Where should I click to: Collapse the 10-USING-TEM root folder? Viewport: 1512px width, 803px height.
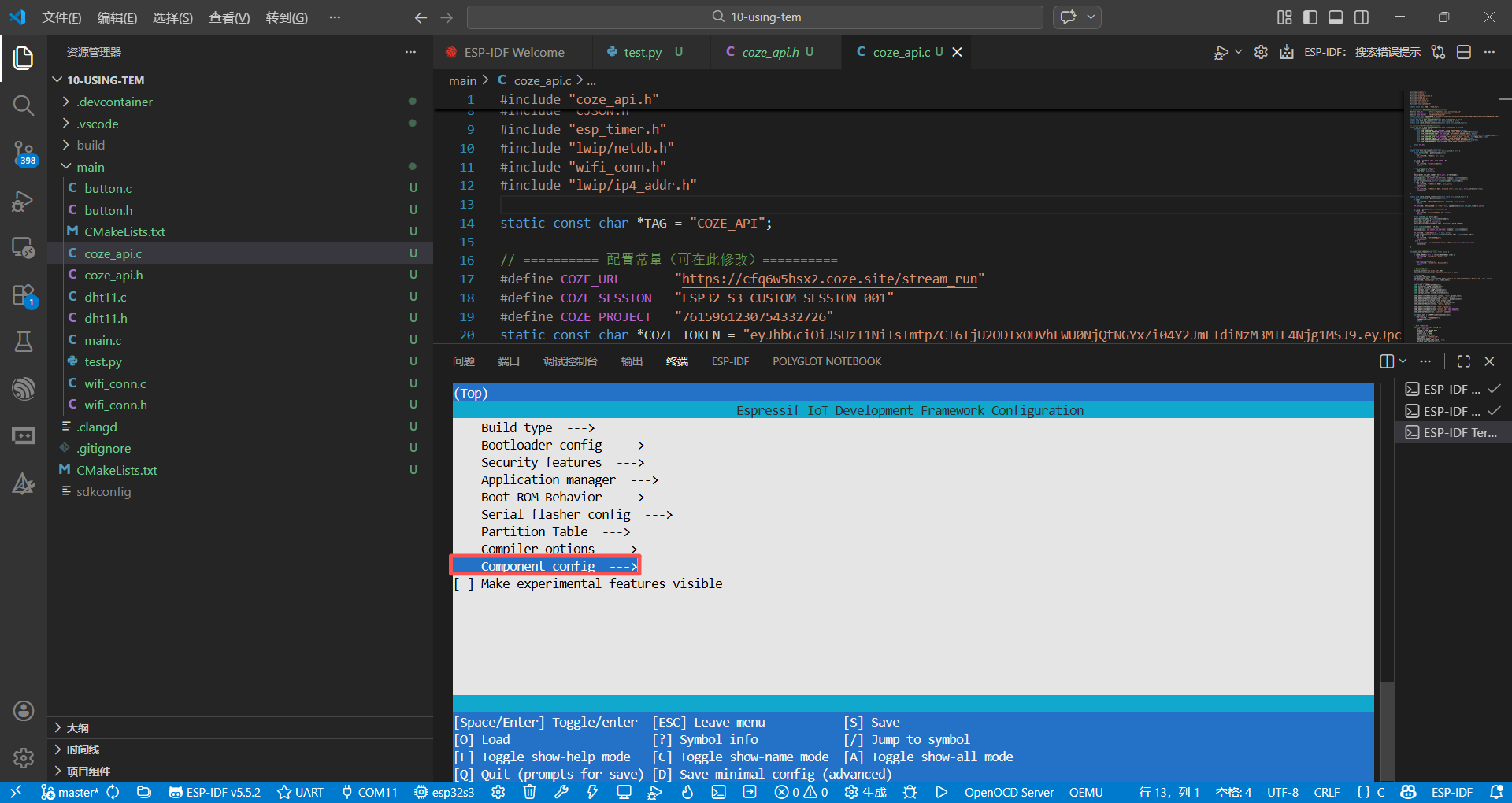(239, 80)
